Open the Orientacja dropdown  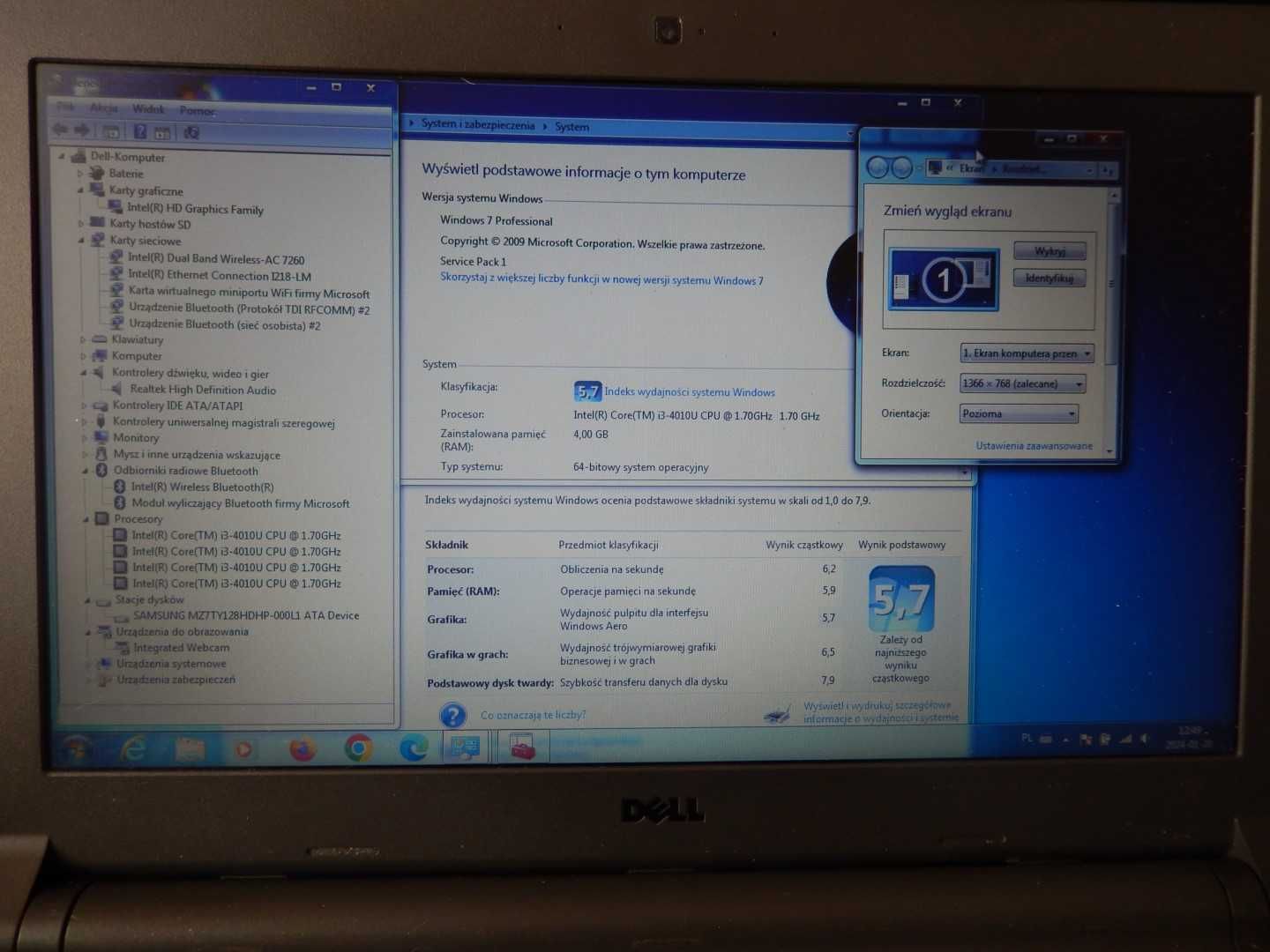coord(1019,413)
